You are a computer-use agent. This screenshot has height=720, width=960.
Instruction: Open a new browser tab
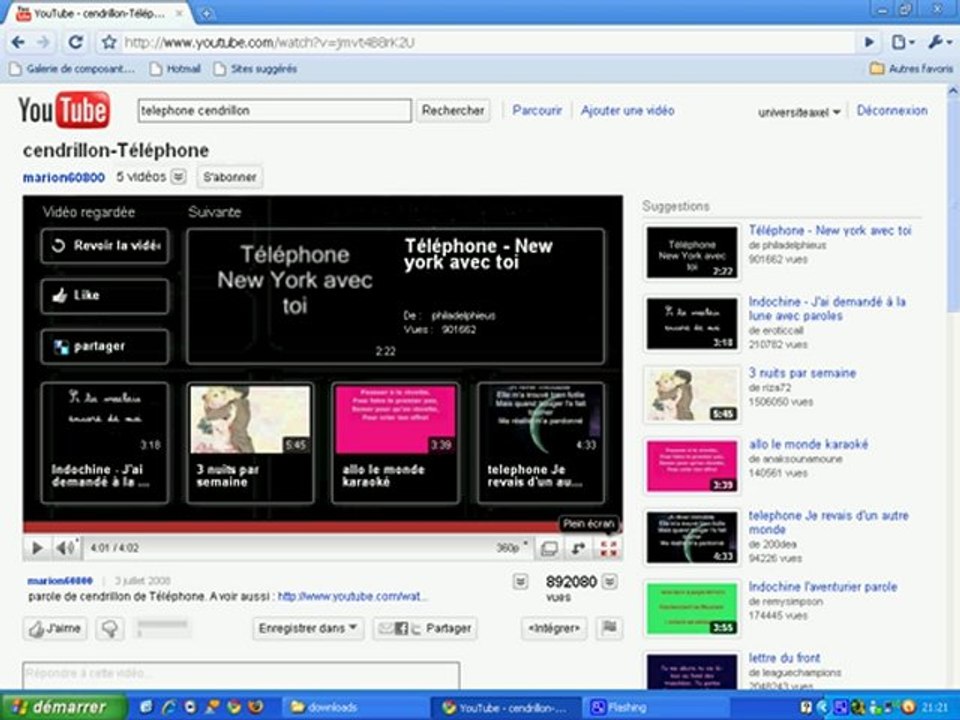208,13
